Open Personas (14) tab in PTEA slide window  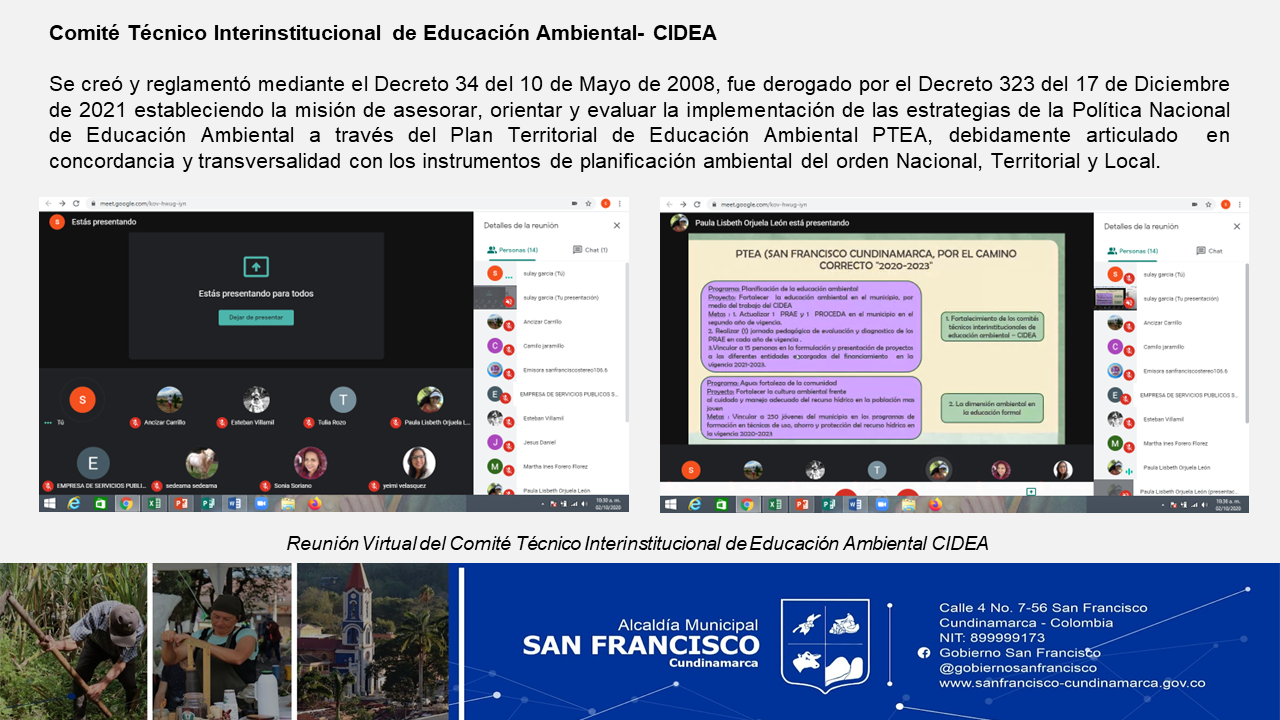(1133, 251)
